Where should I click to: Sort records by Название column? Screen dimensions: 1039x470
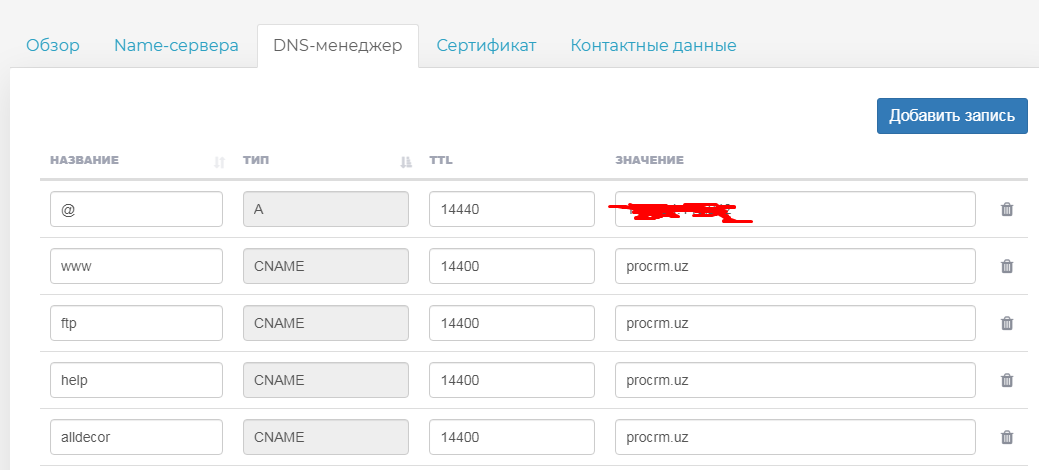[219, 161]
